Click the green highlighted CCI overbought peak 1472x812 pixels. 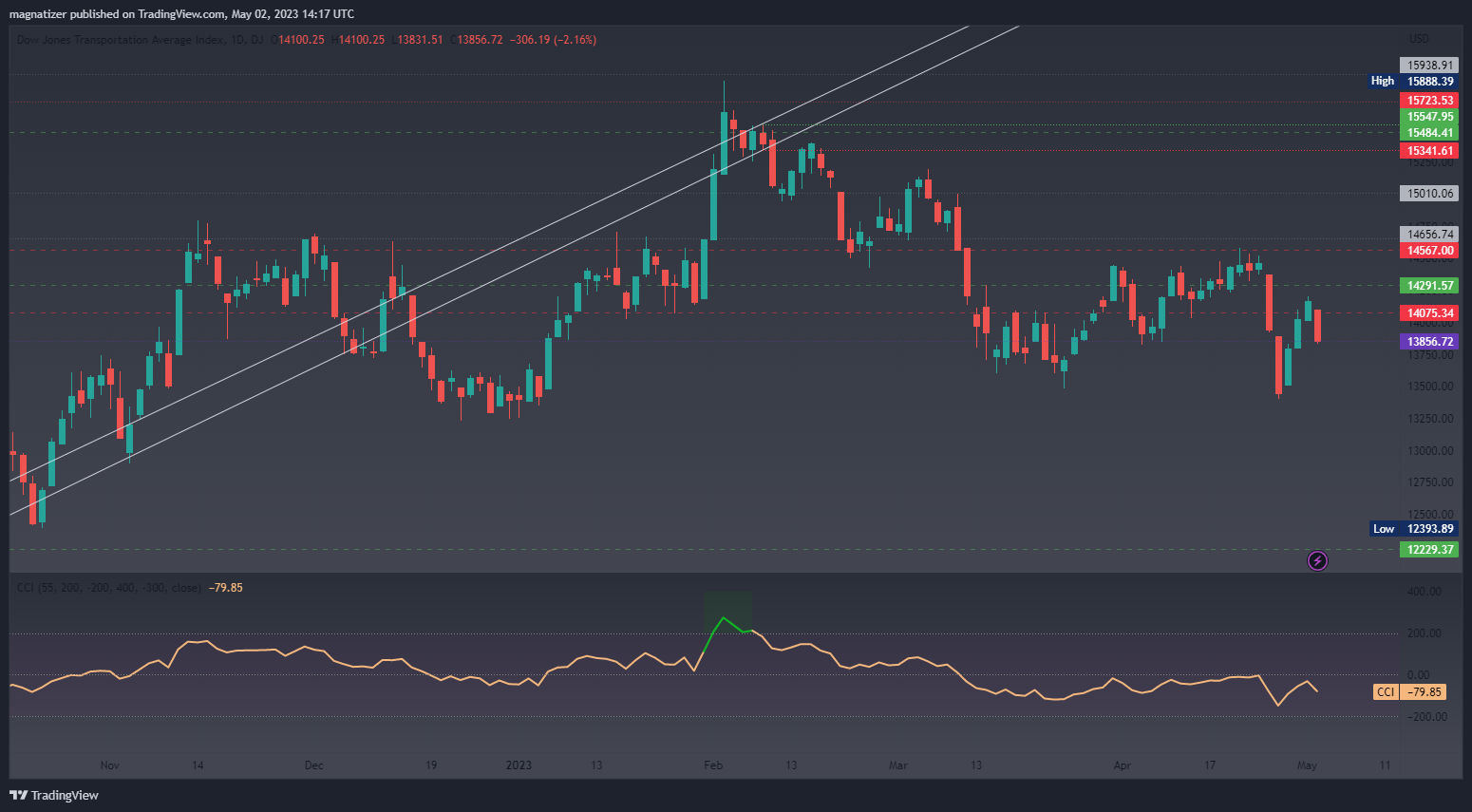coord(725,619)
